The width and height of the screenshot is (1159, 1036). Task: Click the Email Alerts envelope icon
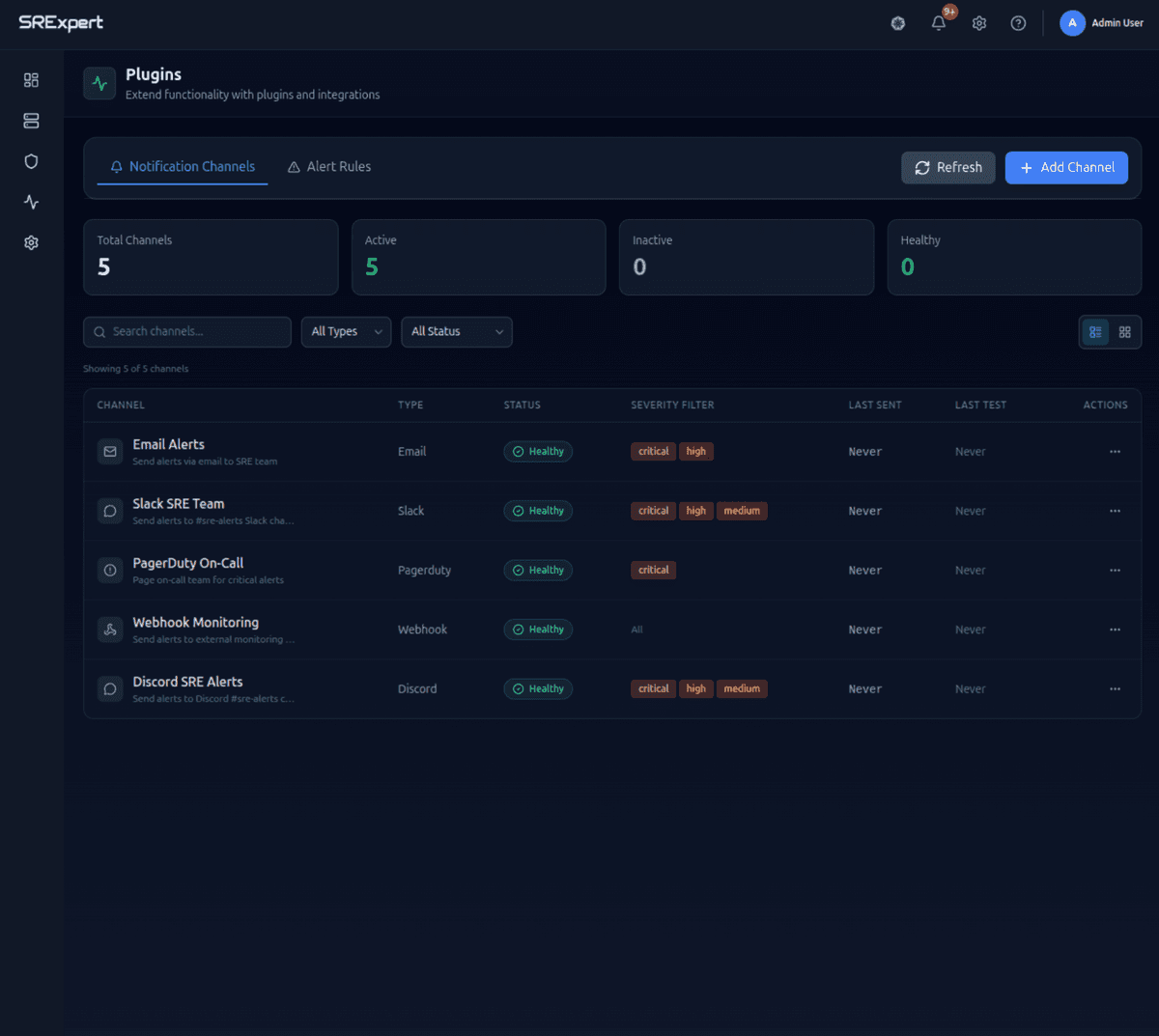(x=109, y=451)
